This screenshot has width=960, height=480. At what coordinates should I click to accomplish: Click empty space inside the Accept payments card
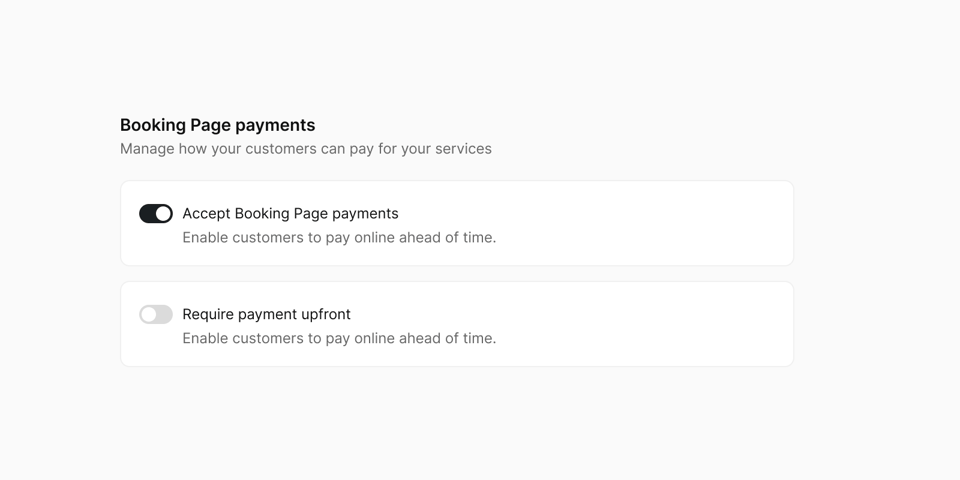point(643,223)
